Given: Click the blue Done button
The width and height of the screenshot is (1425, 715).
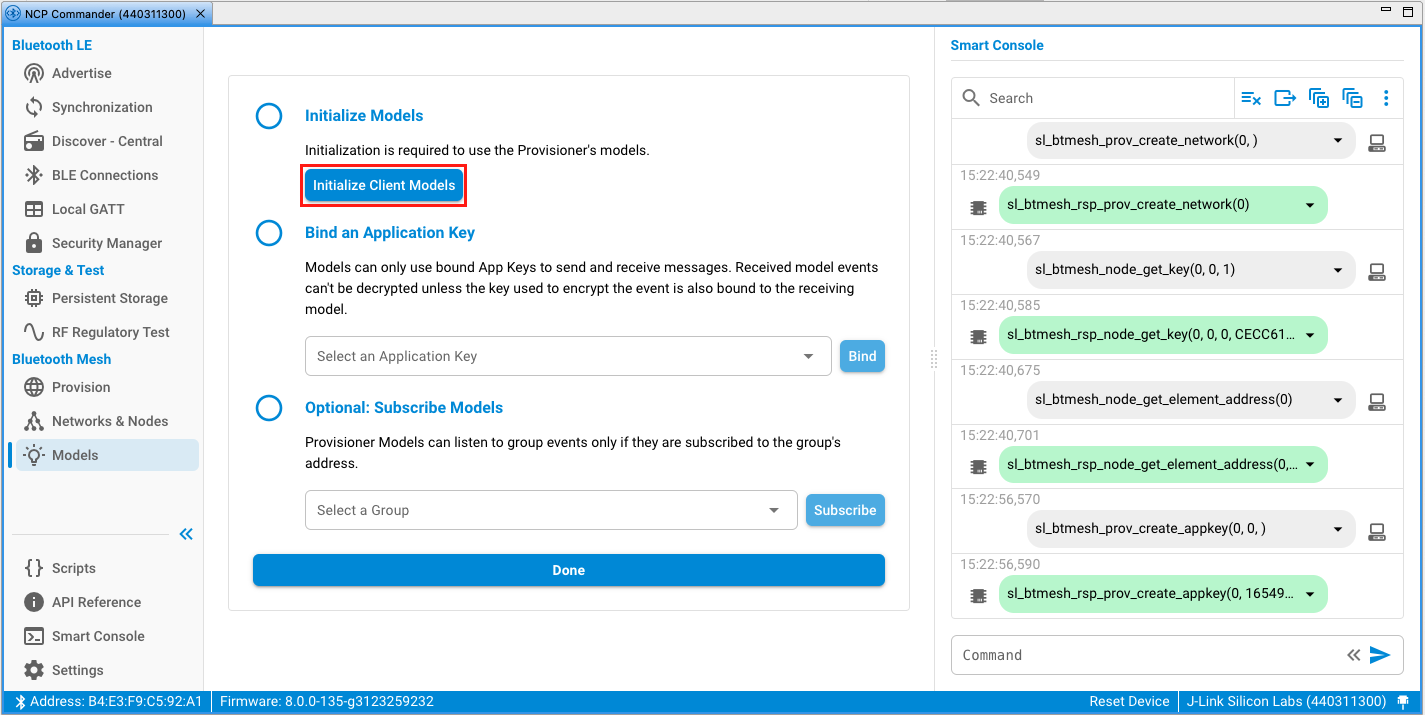Looking at the screenshot, I should [x=568, y=570].
